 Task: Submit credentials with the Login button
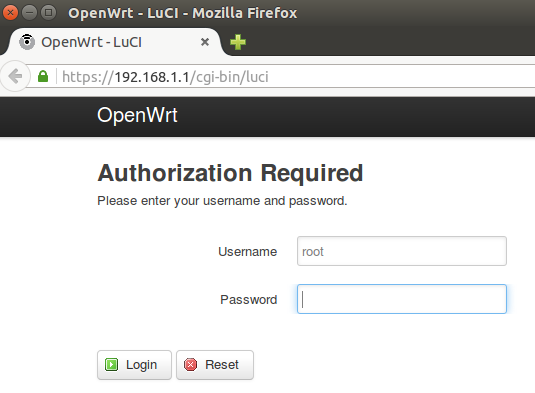click(x=134, y=365)
